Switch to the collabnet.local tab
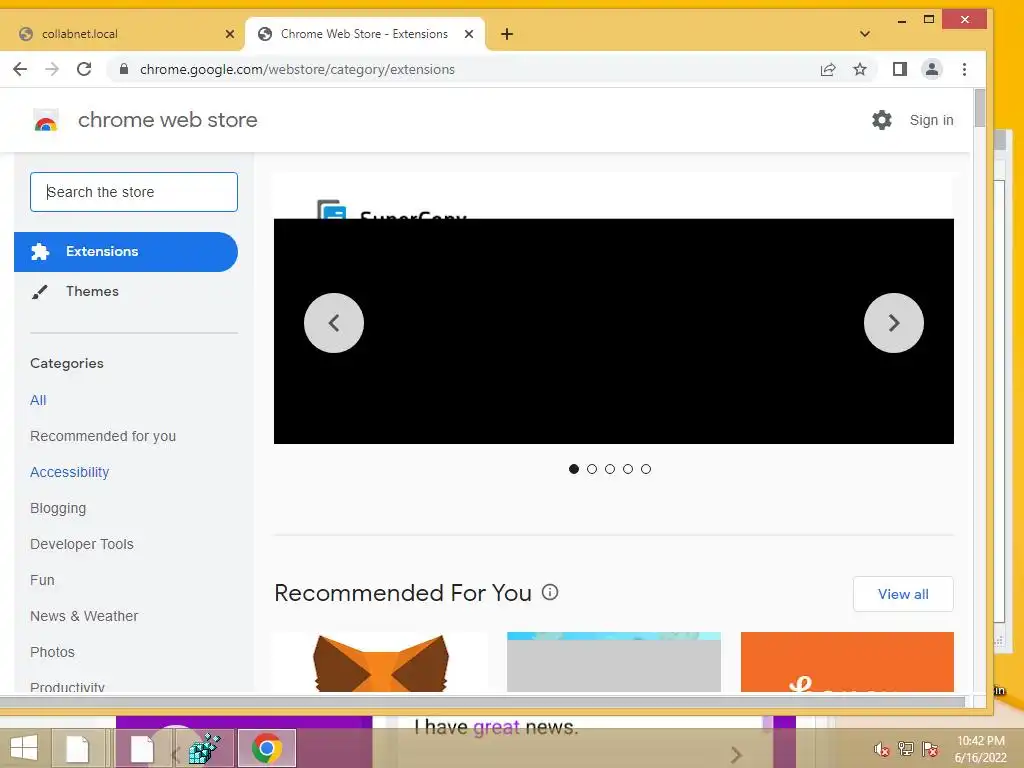Image resolution: width=1024 pixels, height=768 pixels. [x=123, y=34]
